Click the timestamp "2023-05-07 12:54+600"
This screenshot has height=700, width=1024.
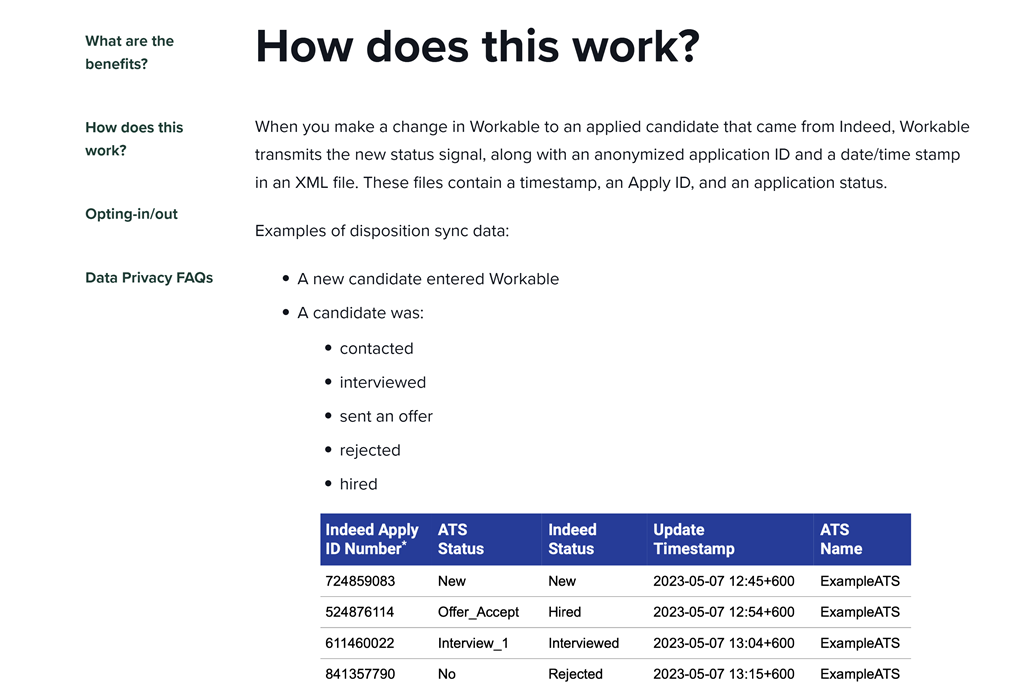coord(723,612)
